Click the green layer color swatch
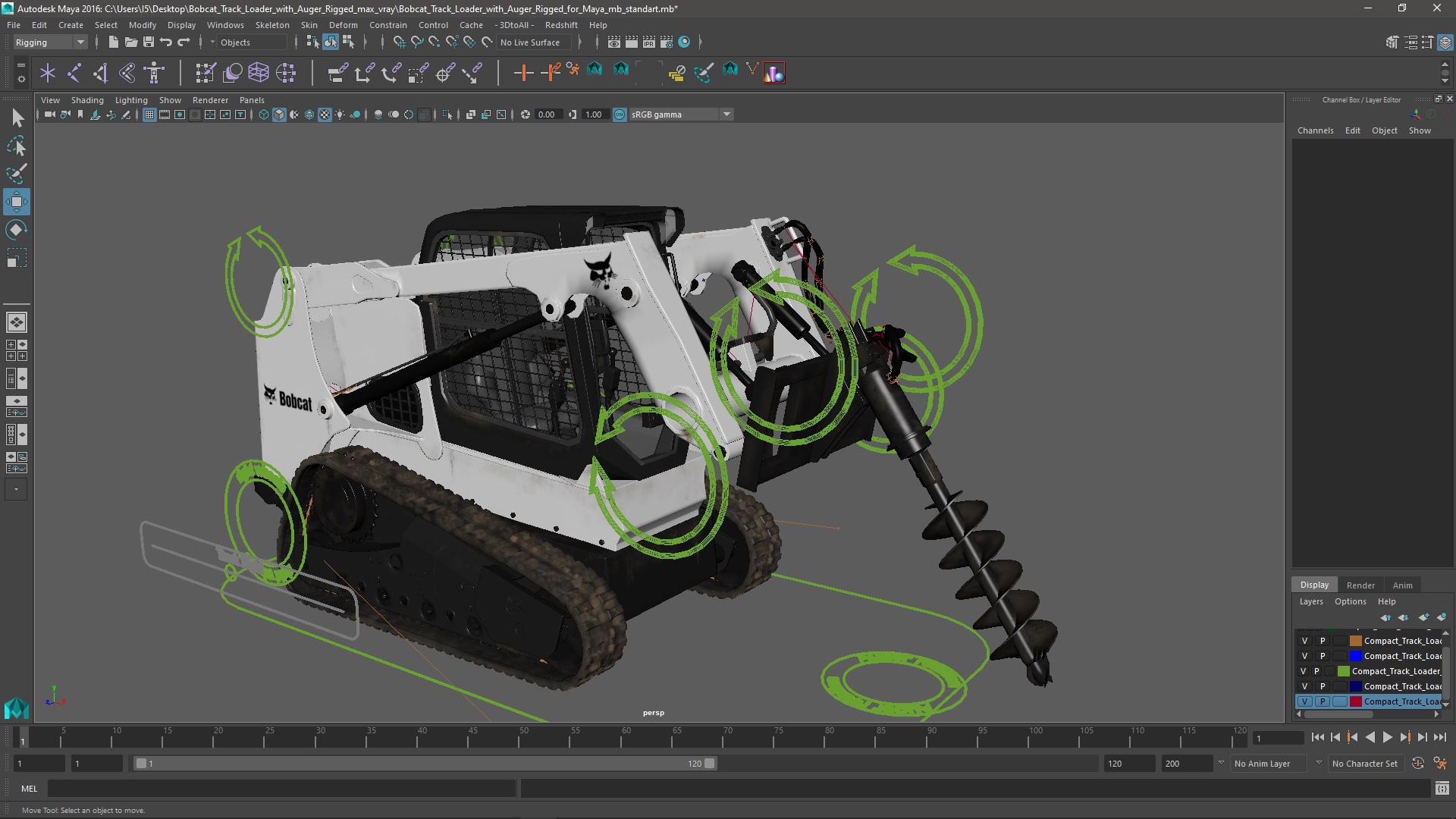Image resolution: width=1456 pixels, height=819 pixels. (x=1343, y=671)
